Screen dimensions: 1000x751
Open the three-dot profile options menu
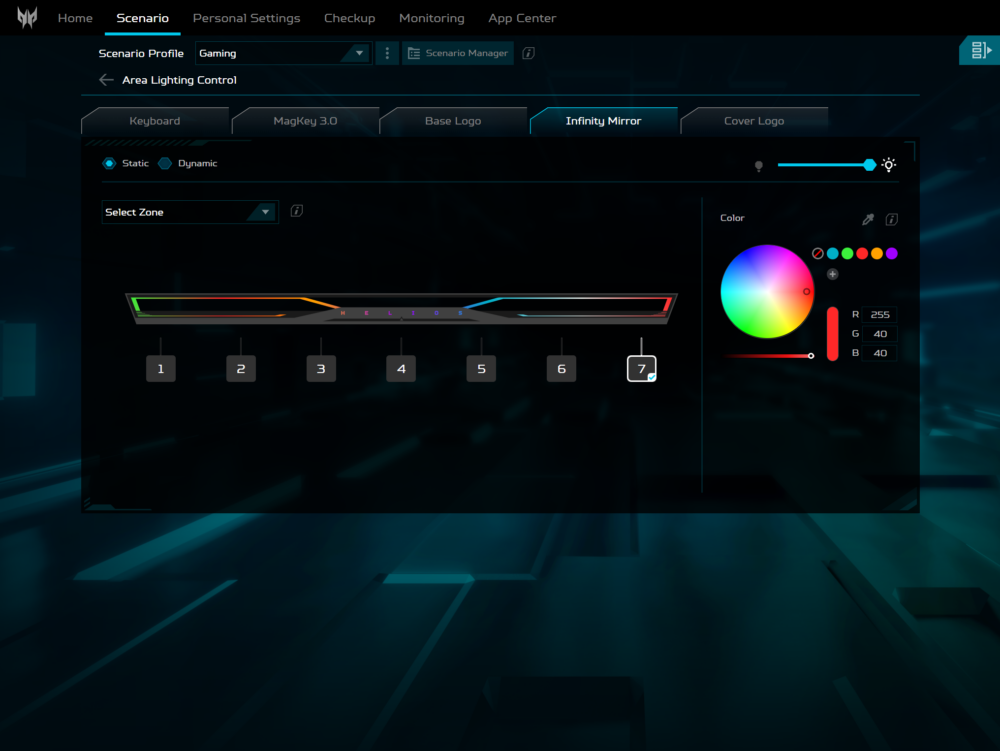pyautogui.click(x=387, y=53)
